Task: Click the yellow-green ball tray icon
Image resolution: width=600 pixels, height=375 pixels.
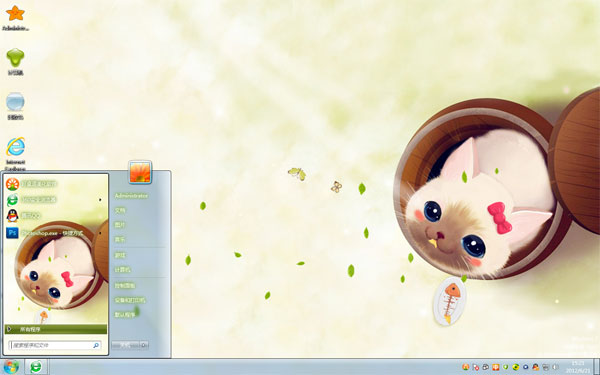Action: pyautogui.click(x=515, y=367)
